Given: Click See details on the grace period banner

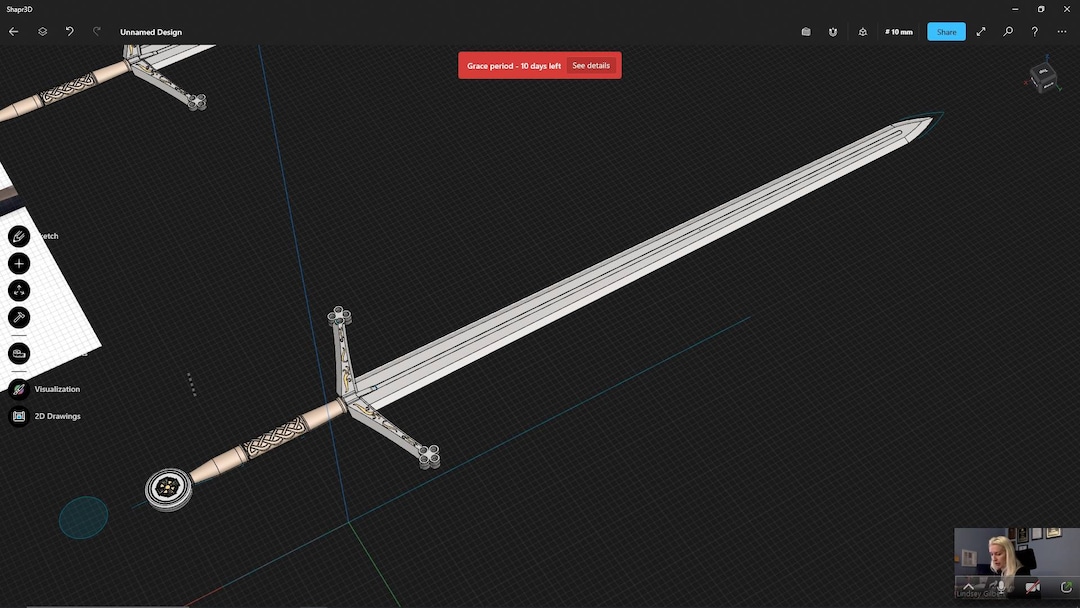Looking at the screenshot, I should [593, 65].
